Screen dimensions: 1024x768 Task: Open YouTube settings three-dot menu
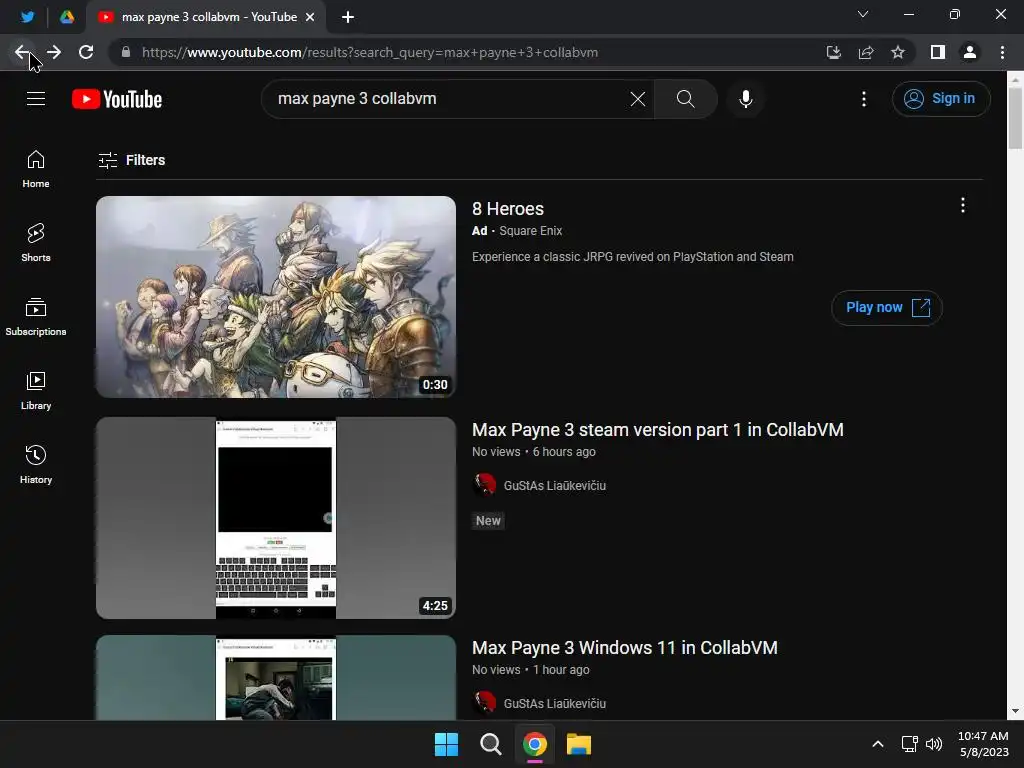point(863,99)
